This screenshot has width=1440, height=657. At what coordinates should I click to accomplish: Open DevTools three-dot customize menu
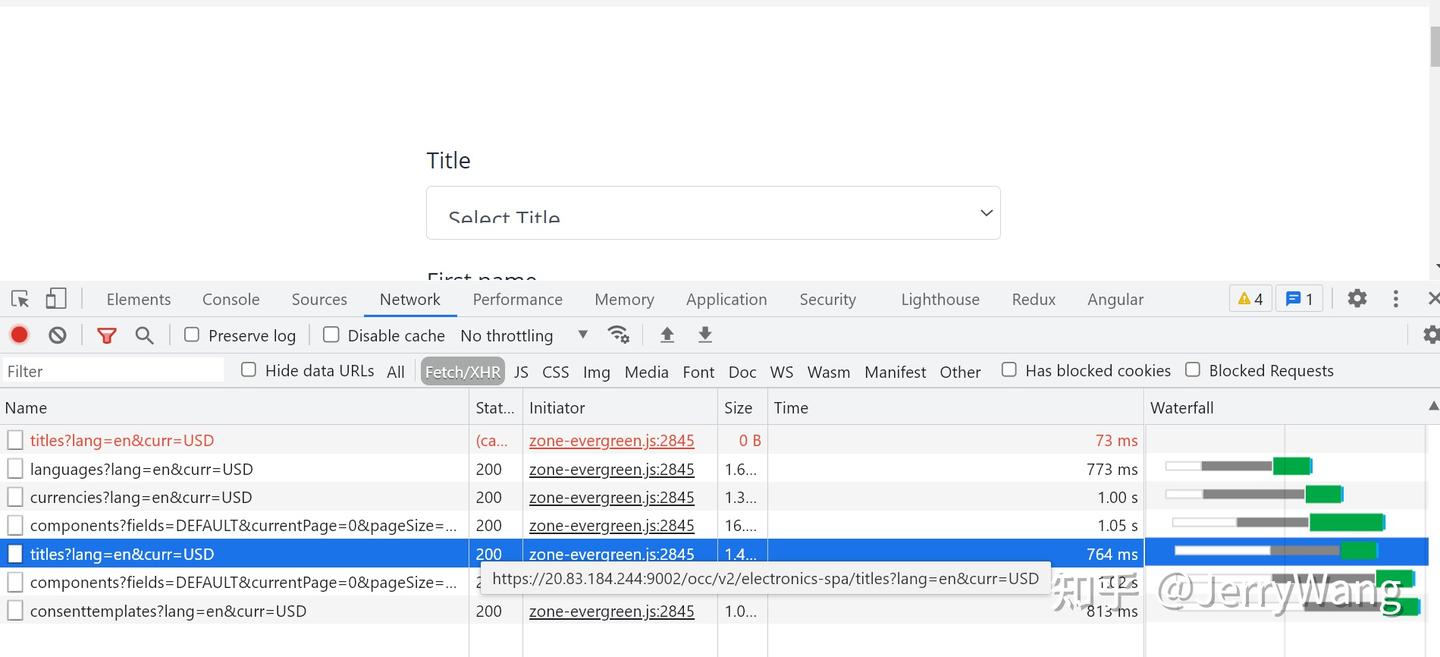coord(1395,298)
